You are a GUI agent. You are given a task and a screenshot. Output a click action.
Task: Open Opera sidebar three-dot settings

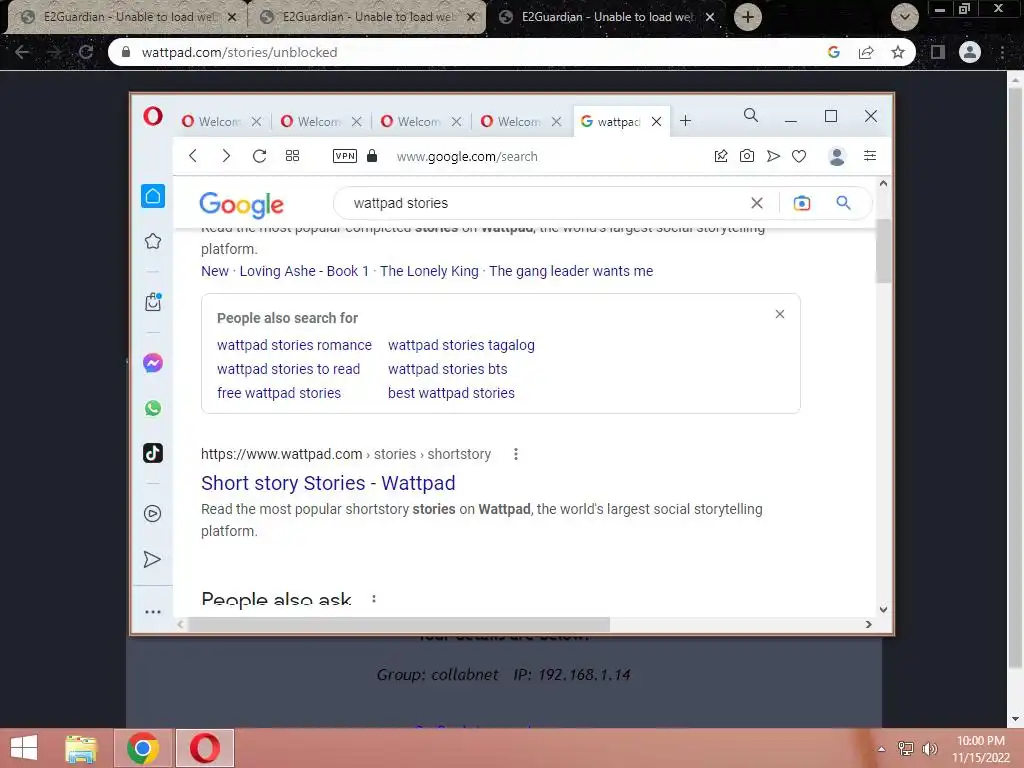pyautogui.click(x=153, y=612)
